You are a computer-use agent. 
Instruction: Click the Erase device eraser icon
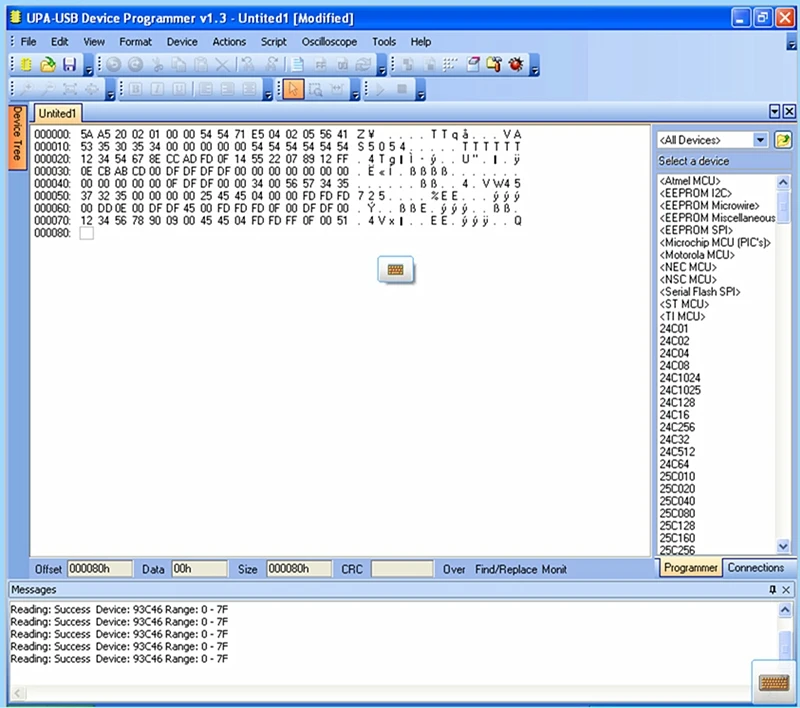[x=473, y=64]
